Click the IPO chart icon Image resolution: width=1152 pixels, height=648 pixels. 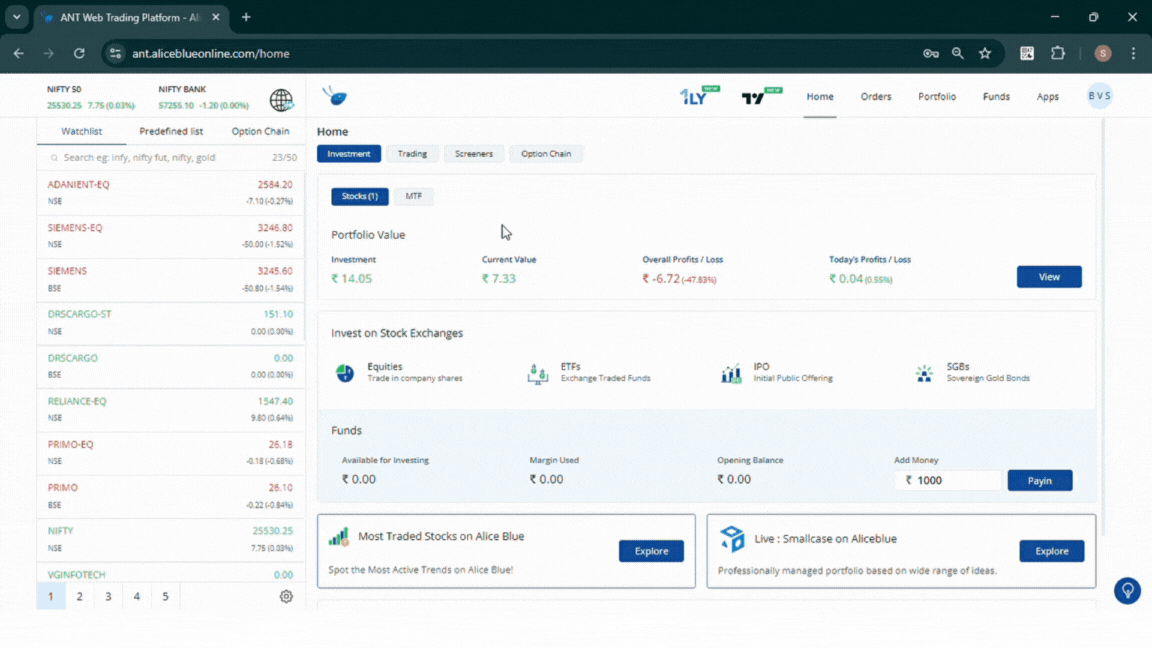pyautogui.click(x=731, y=373)
